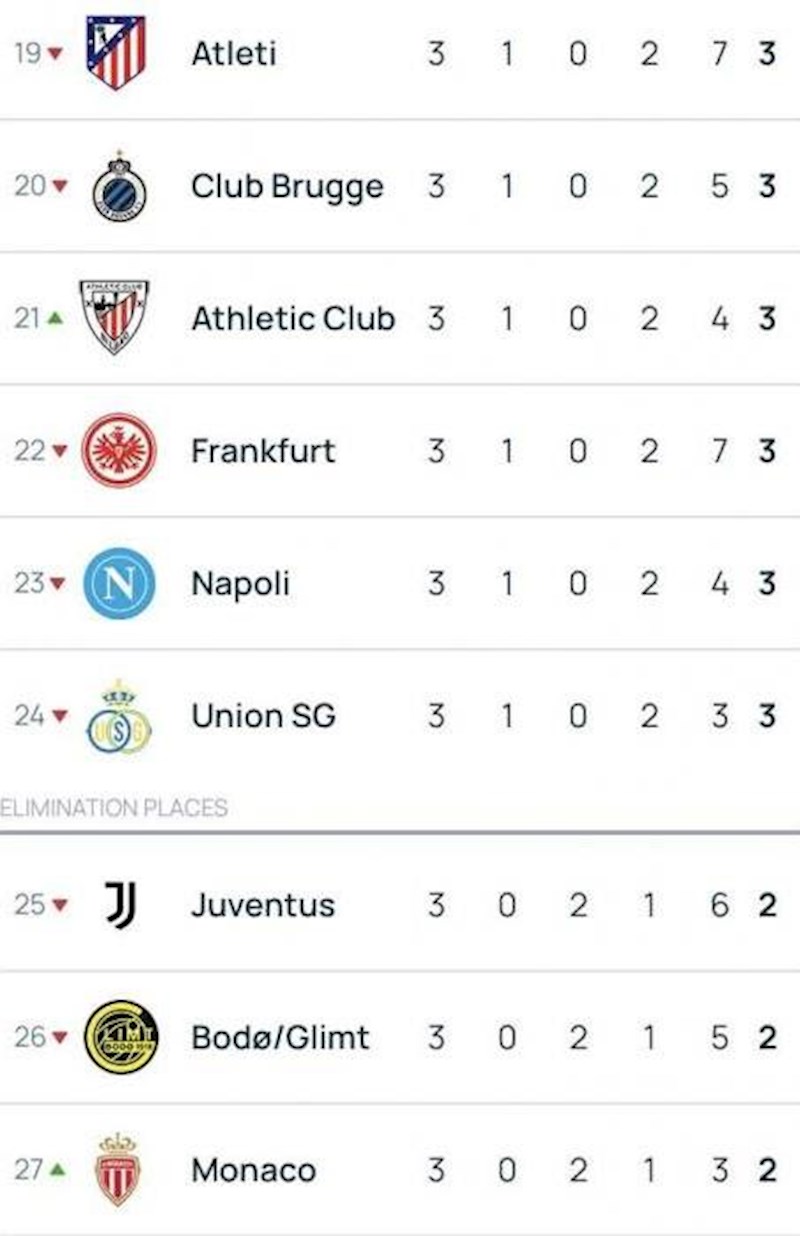Click the Club Brugge crest icon
The height and width of the screenshot is (1236, 800).
click(119, 187)
